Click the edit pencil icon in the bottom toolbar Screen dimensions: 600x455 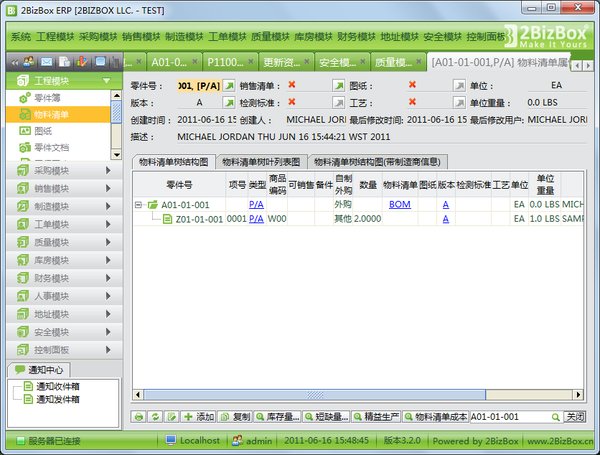click(172, 417)
